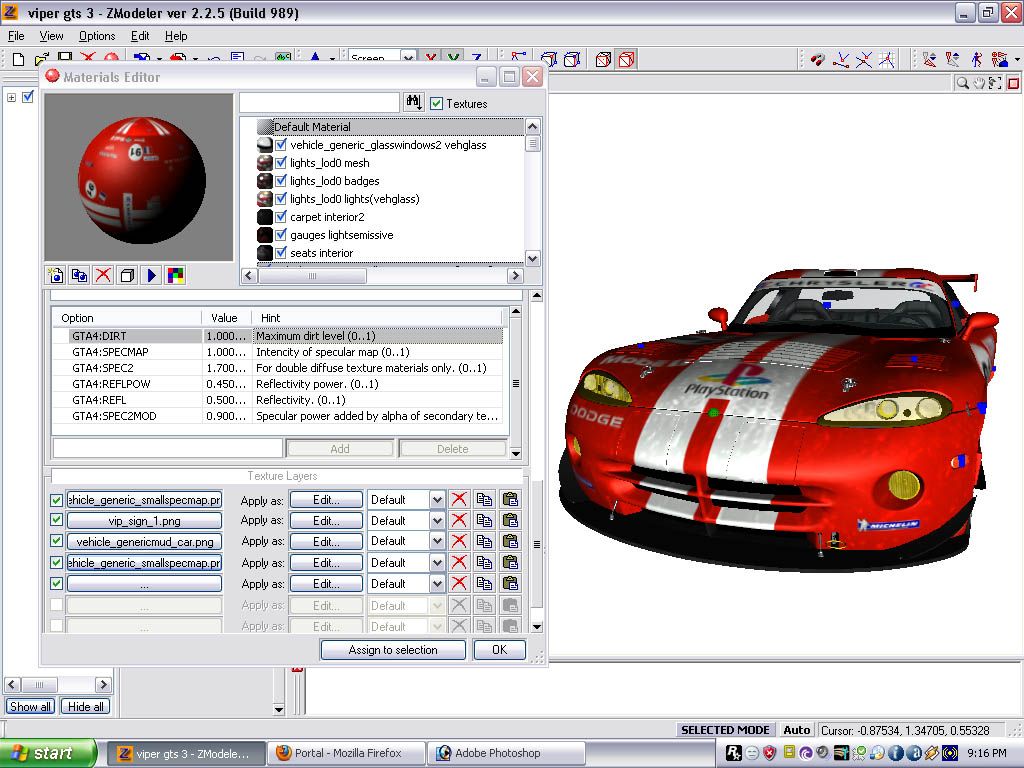1024x768 pixels.
Task: Click the multicolor palette icon under the sphere preview
Action: click(175, 275)
